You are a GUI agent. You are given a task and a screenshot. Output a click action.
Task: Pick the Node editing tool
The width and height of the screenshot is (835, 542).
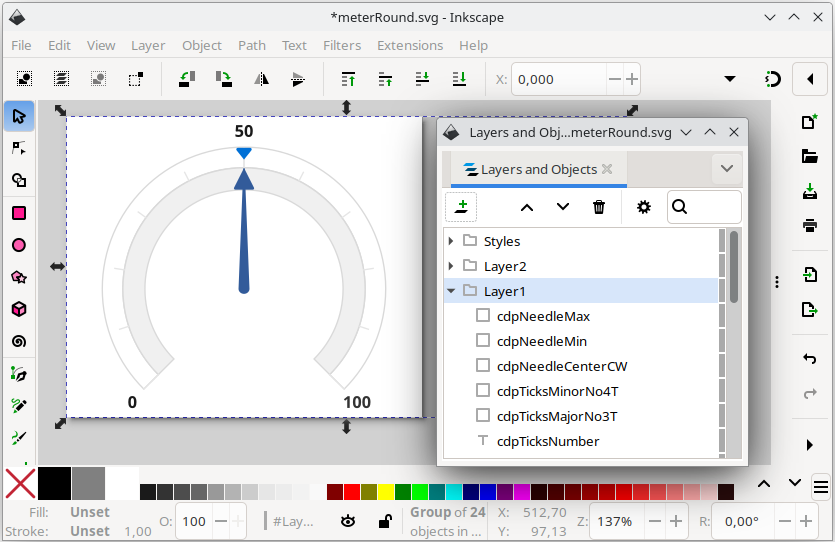18,148
